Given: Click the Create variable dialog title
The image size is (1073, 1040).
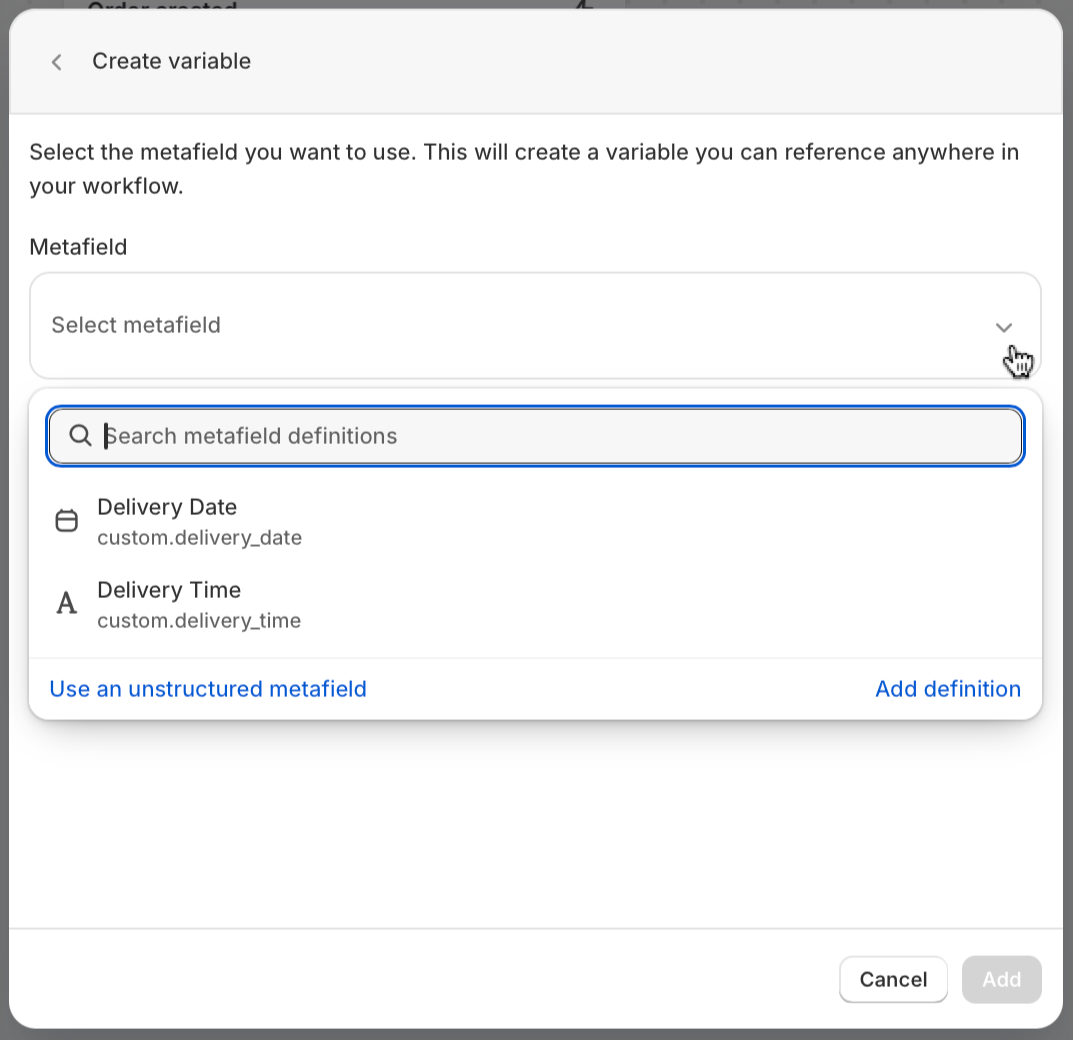Looking at the screenshot, I should pyautogui.click(x=171, y=61).
